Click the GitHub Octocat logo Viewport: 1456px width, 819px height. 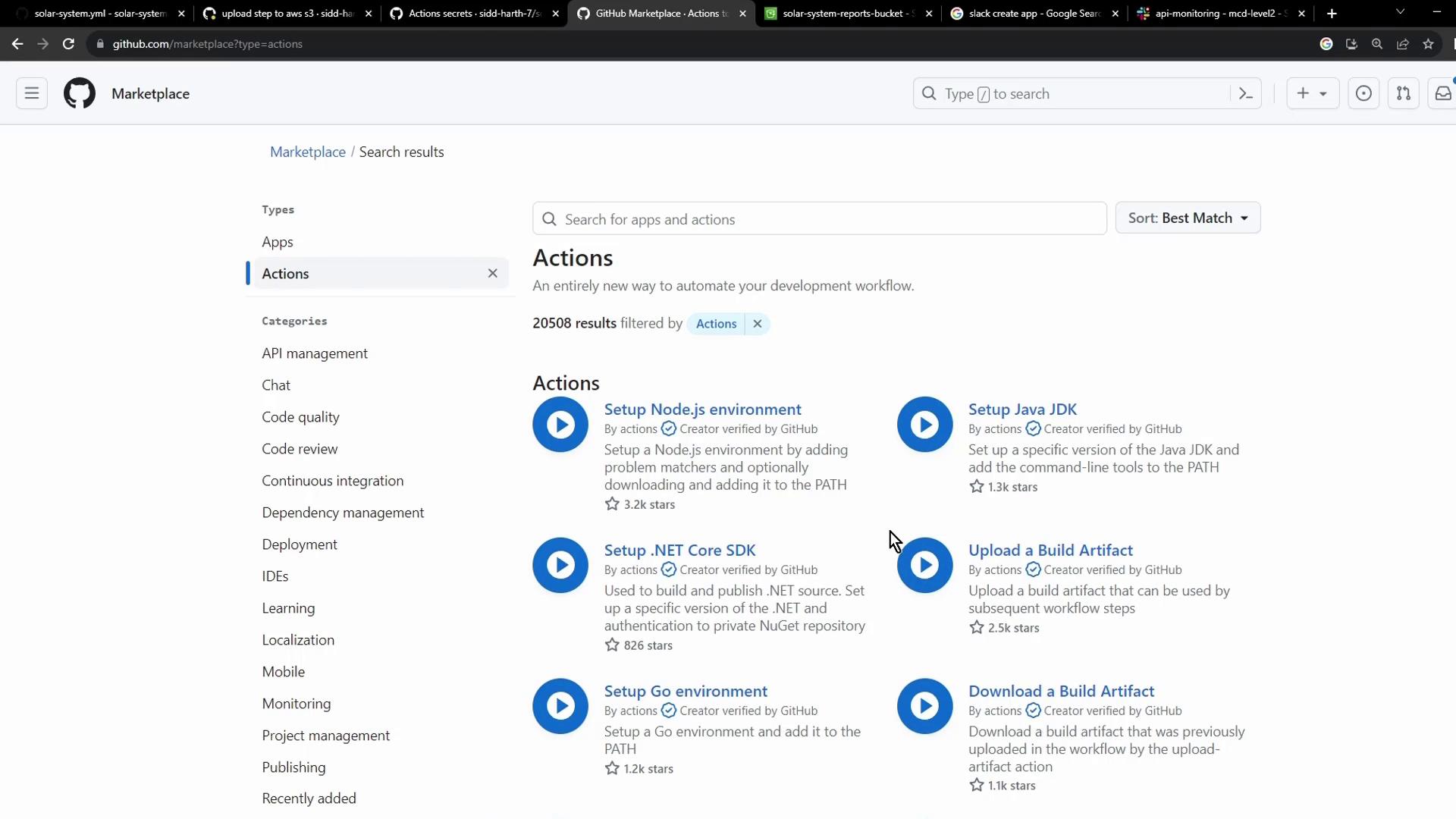click(x=80, y=93)
